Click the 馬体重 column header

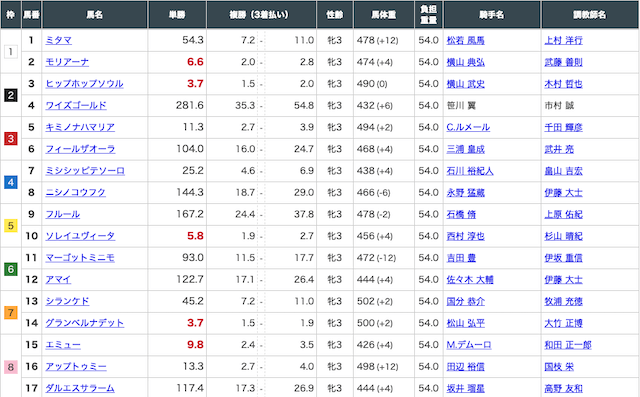[x=384, y=15]
